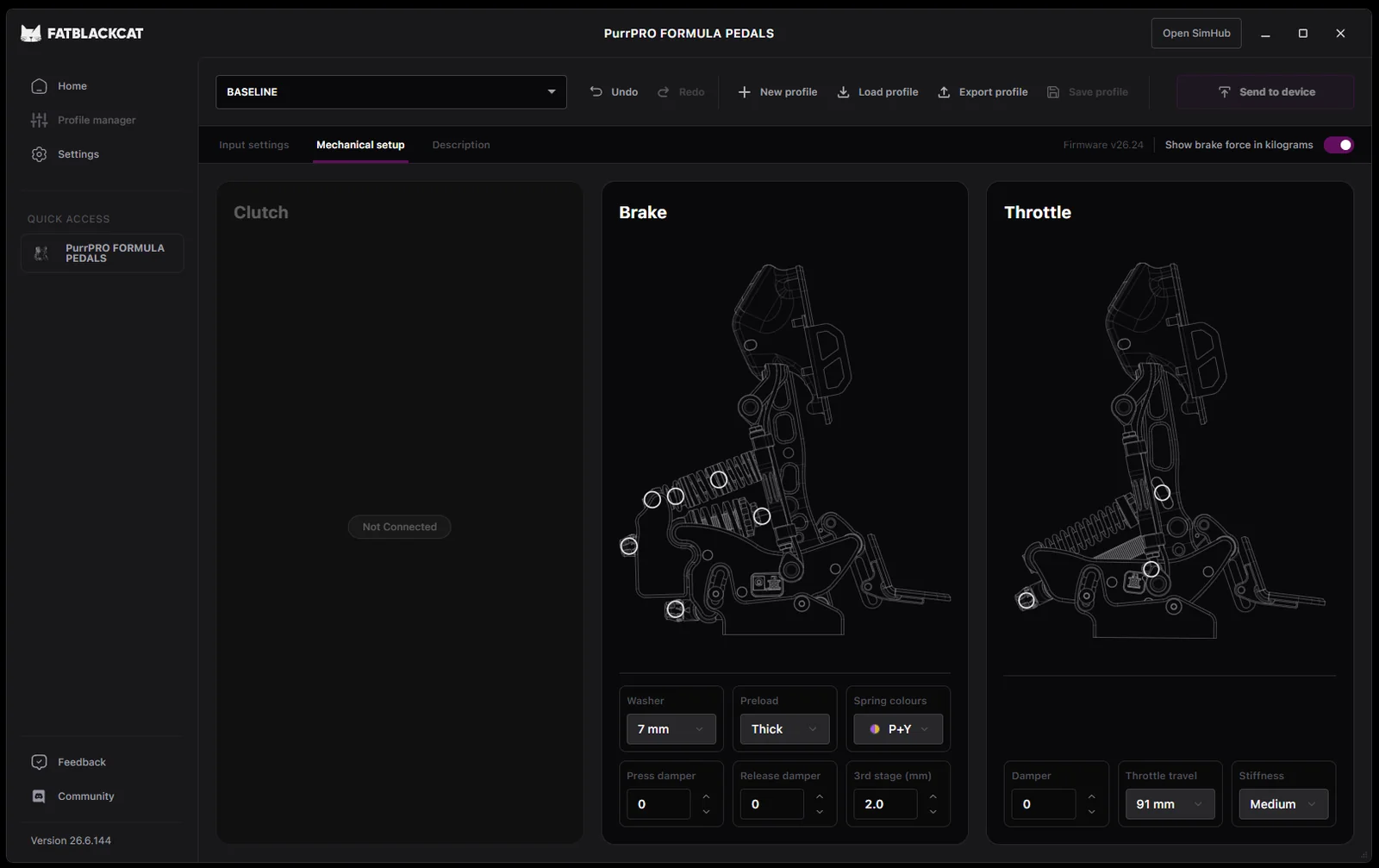The height and width of the screenshot is (868, 1379).
Task: Toggle Show brake force in kilograms
Action: click(x=1338, y=145)
